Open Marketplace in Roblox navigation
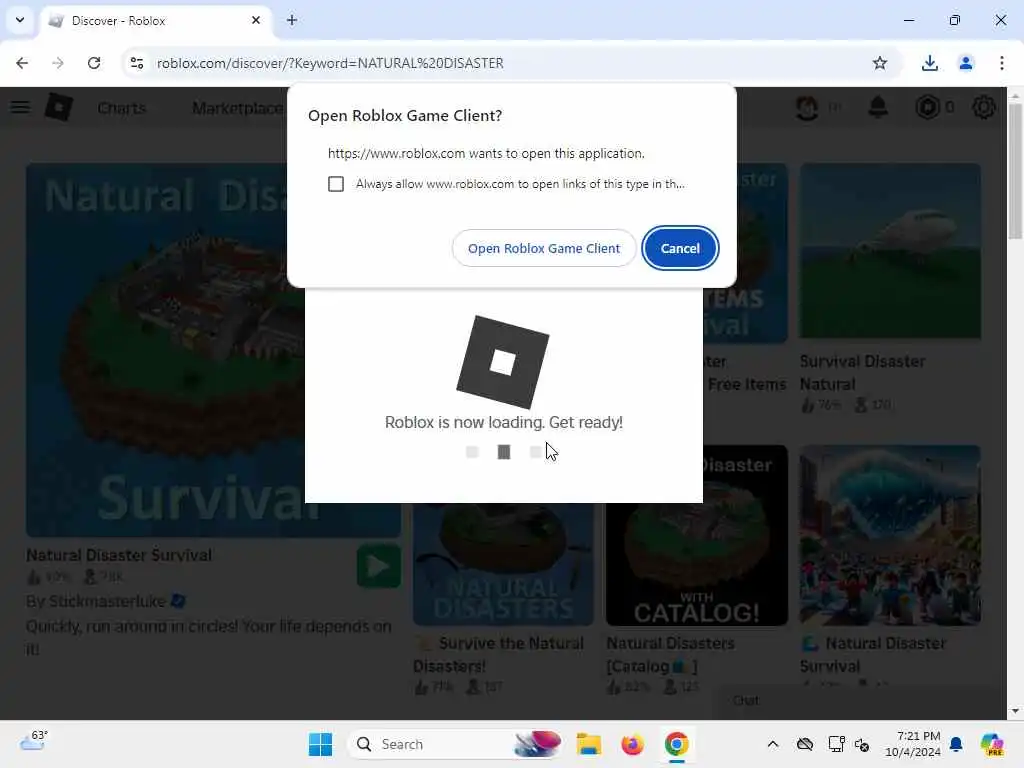Screen dimensions: 1024x768 (x=238, y=108)
